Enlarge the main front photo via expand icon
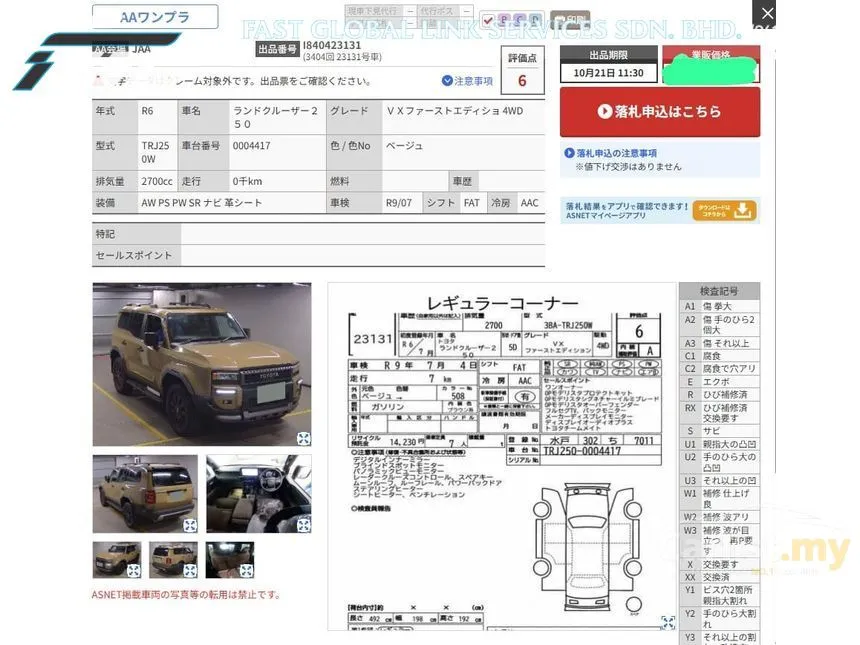860x645 pixels. point(303,438)
